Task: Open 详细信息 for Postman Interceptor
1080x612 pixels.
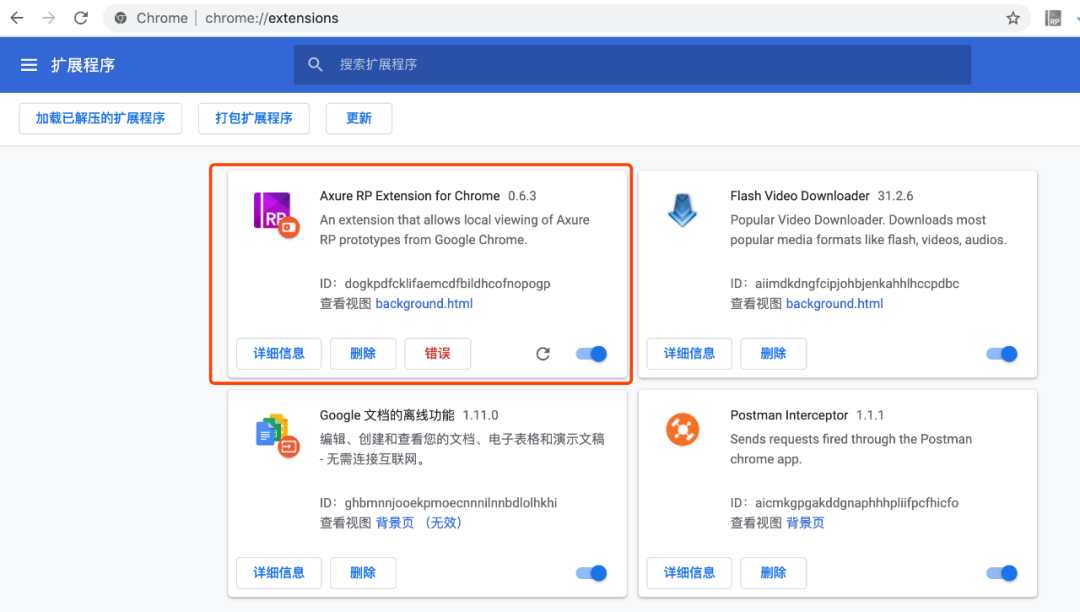Action: coord(689,573)
